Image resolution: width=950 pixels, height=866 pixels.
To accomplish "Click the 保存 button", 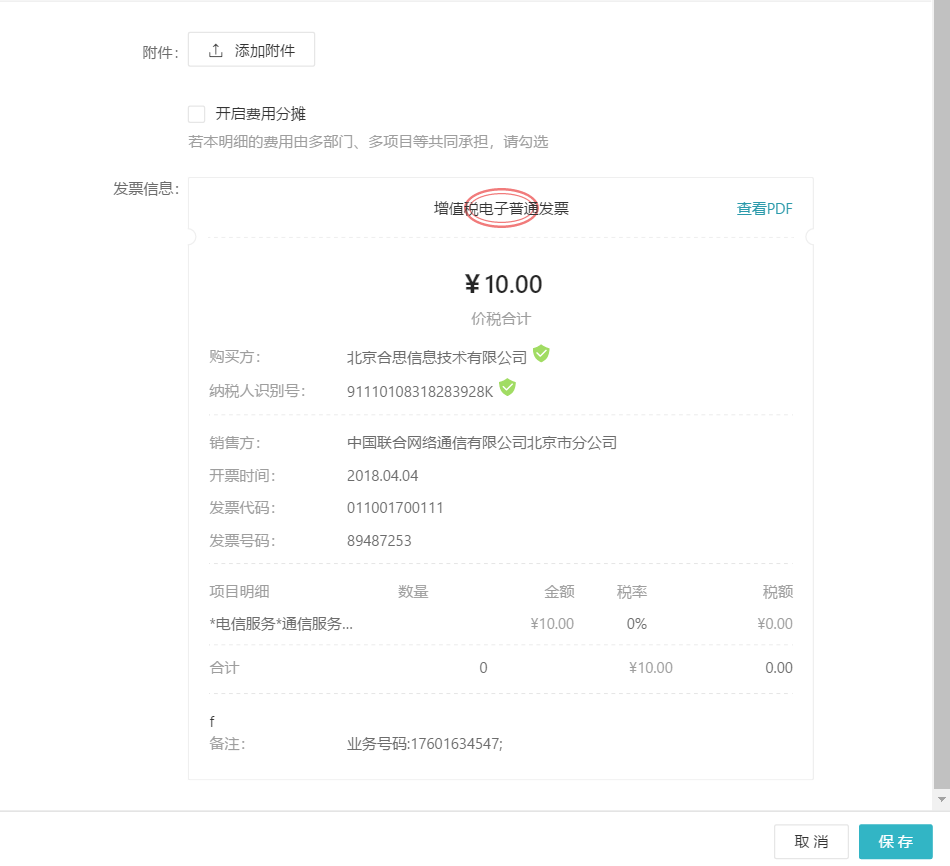I will coord(895,841).
